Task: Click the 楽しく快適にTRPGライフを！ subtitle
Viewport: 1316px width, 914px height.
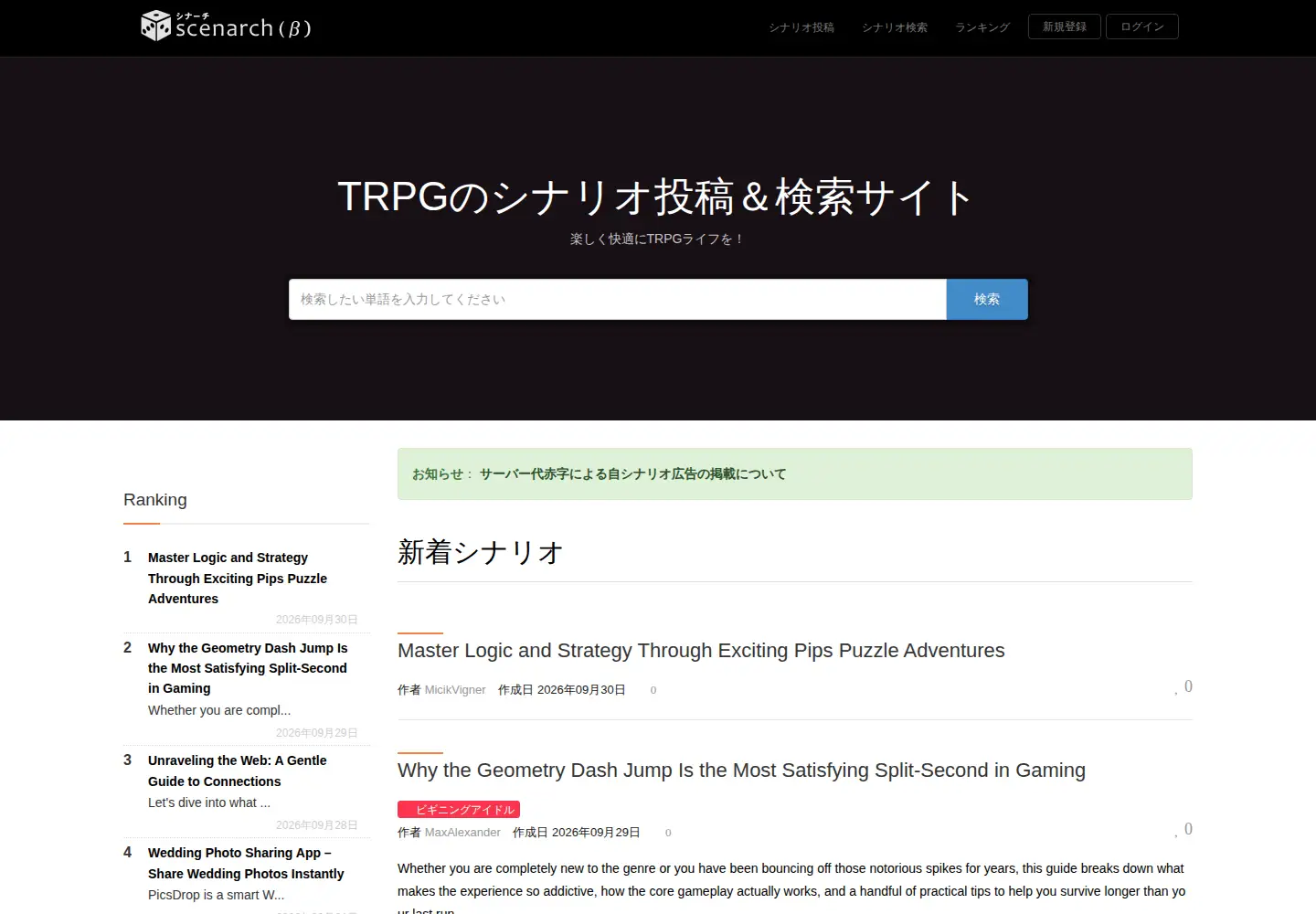Action: pyautogui.click(x=658, y=239)
